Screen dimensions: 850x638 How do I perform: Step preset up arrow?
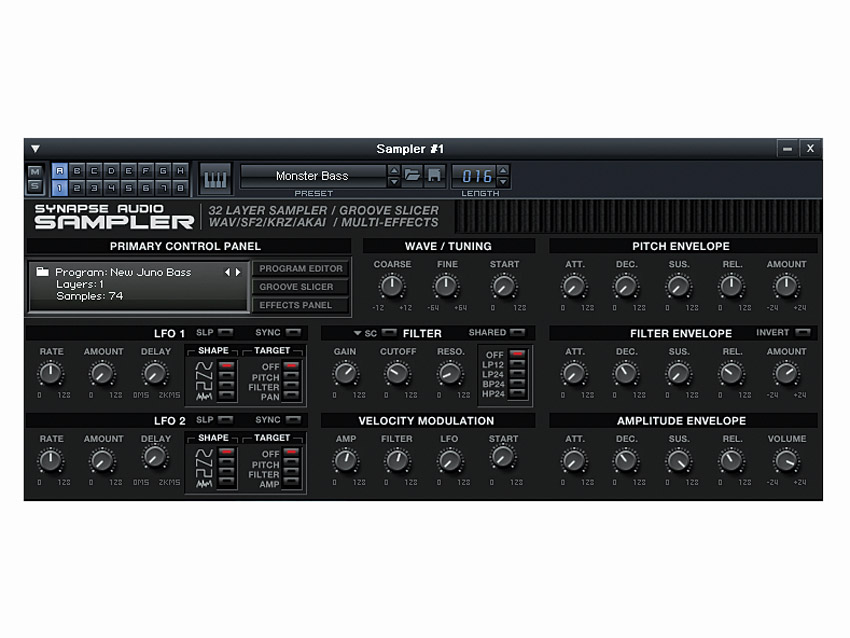click(394, 170)
